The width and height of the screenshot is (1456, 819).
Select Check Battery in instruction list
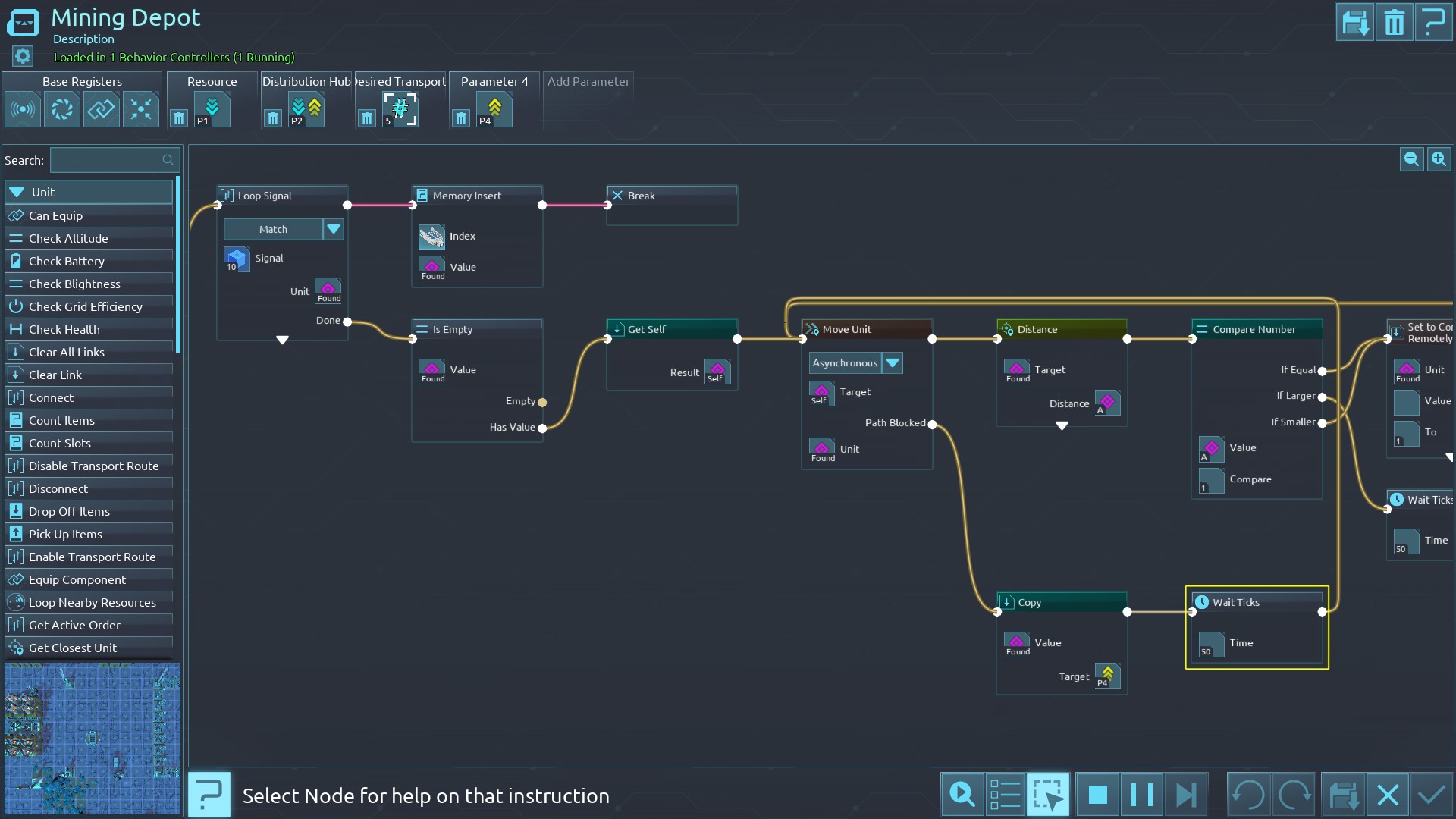point(67,261)
